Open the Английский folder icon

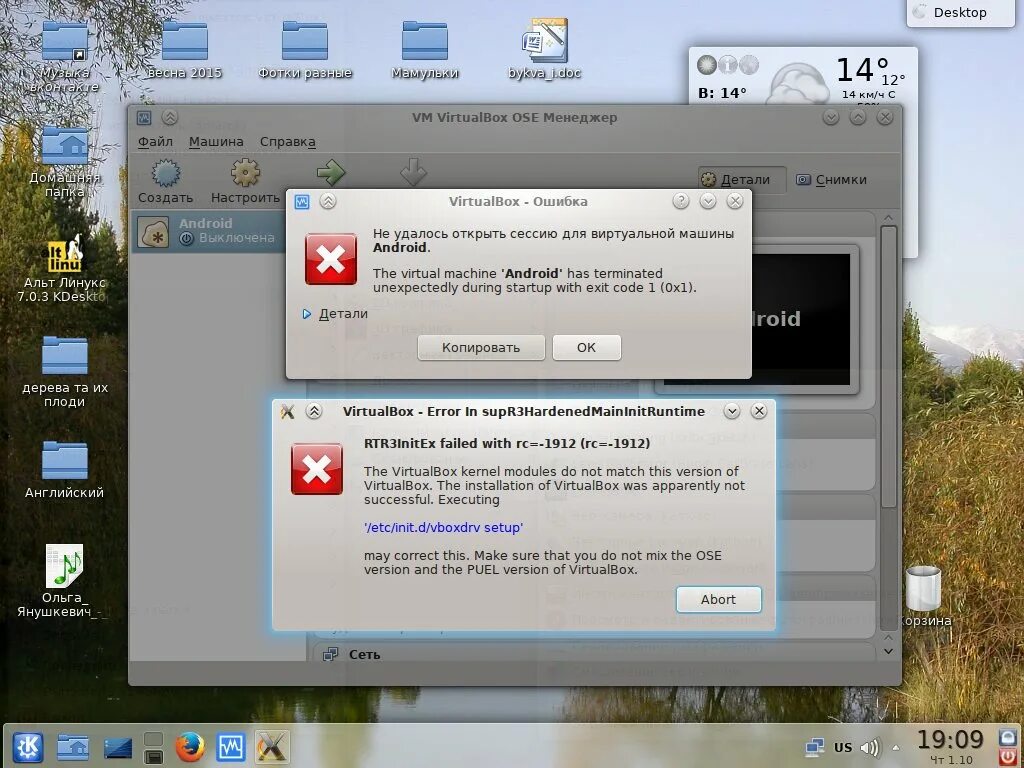point(64,469)
